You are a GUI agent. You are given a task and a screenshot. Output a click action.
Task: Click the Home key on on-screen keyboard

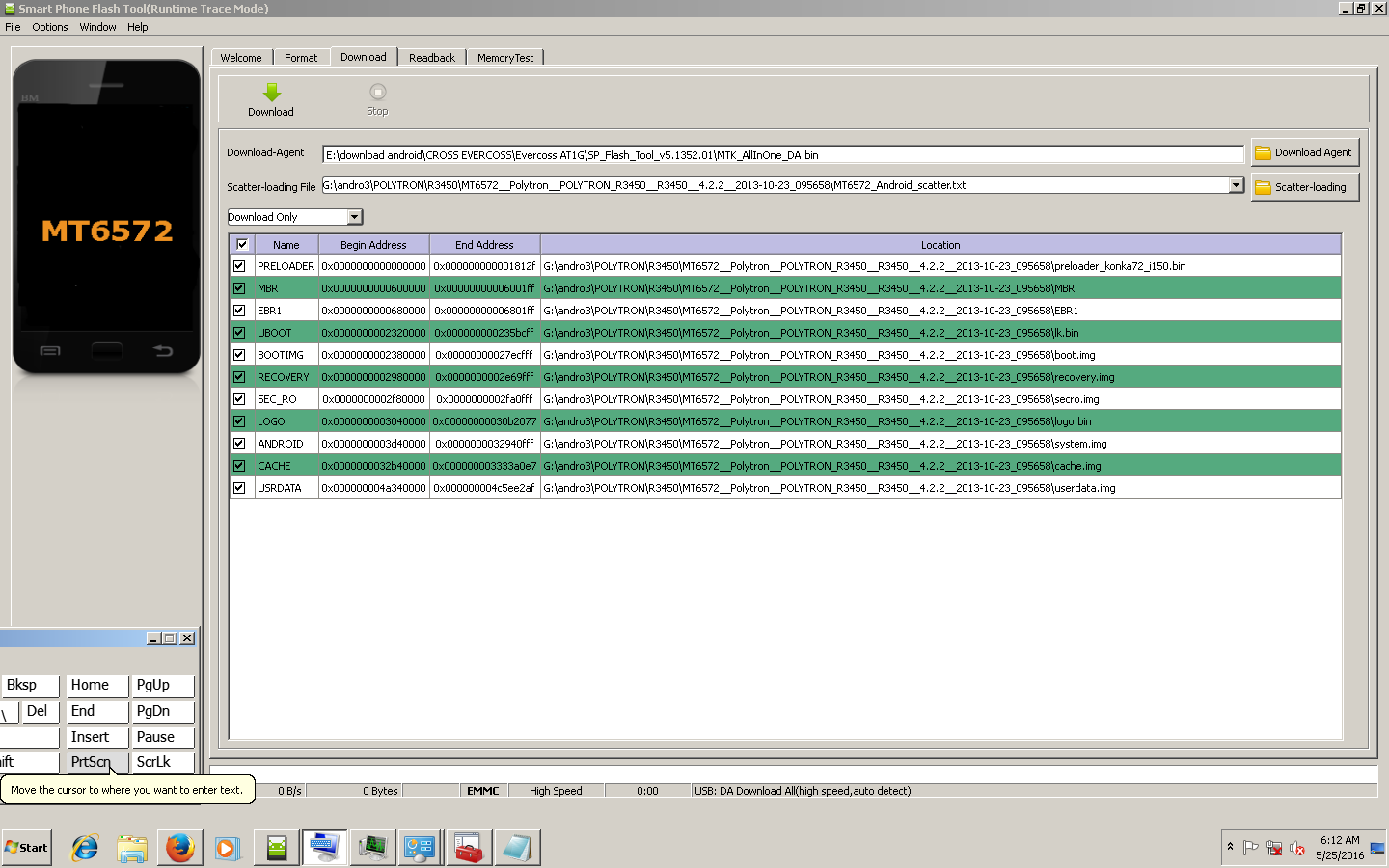tap(96, 686)
